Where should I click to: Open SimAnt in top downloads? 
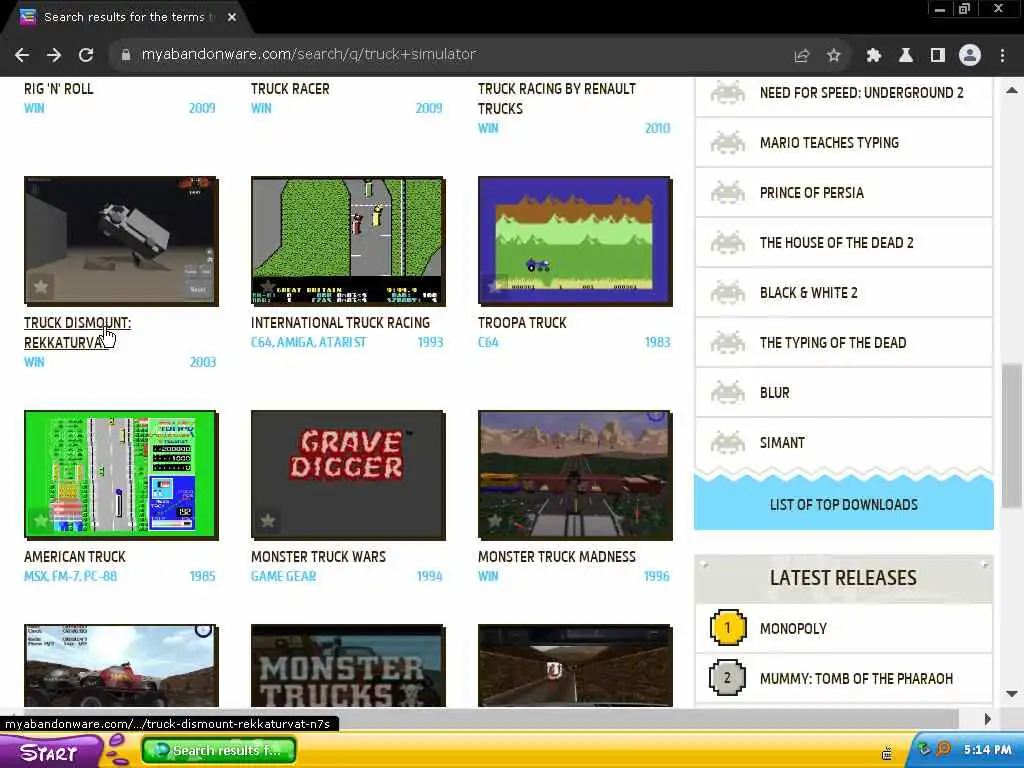[x=782, y=443]
